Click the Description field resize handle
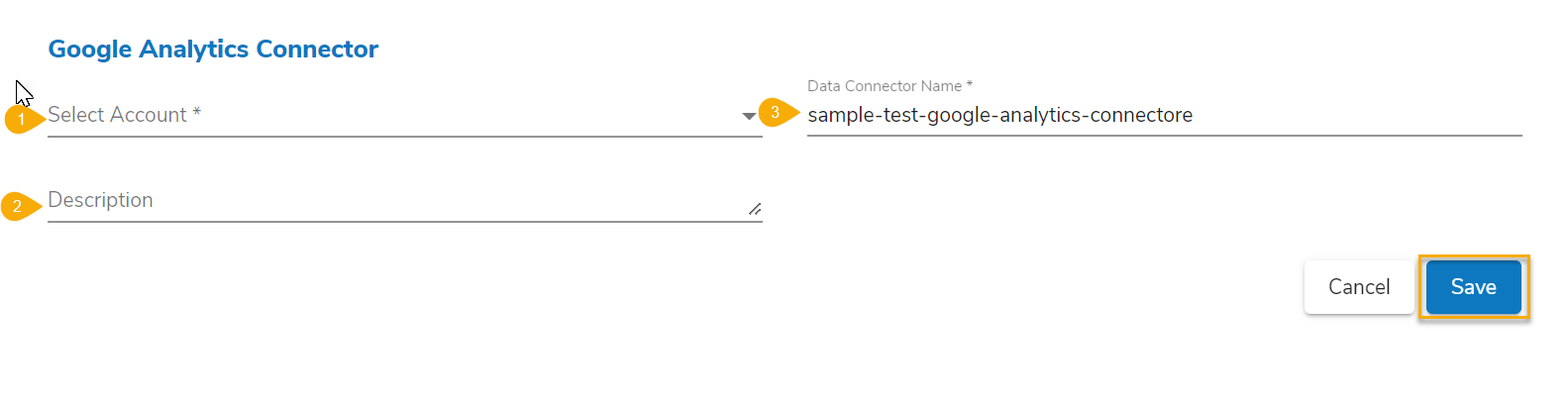Screen dimensions: 1568x406 (755, 209)
